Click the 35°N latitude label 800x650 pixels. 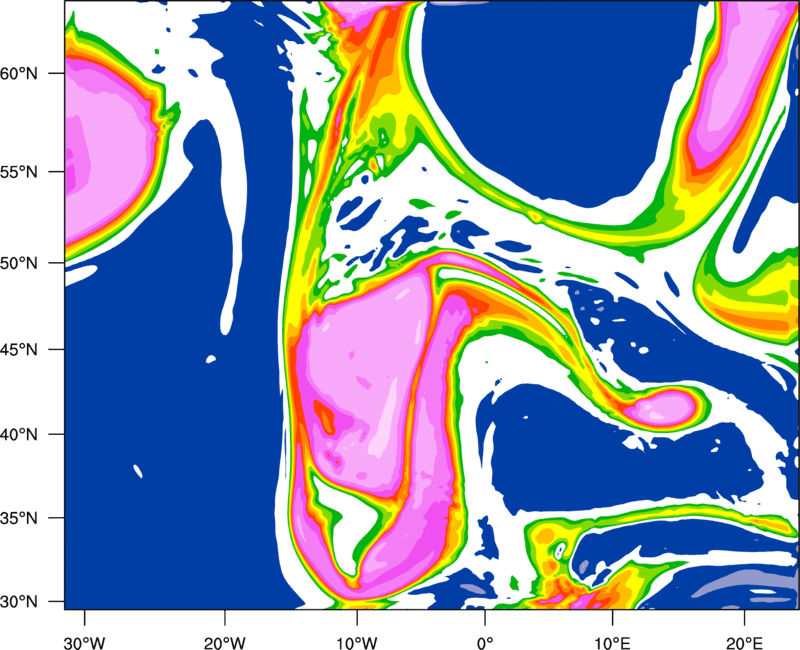click(x=19, y=518)
